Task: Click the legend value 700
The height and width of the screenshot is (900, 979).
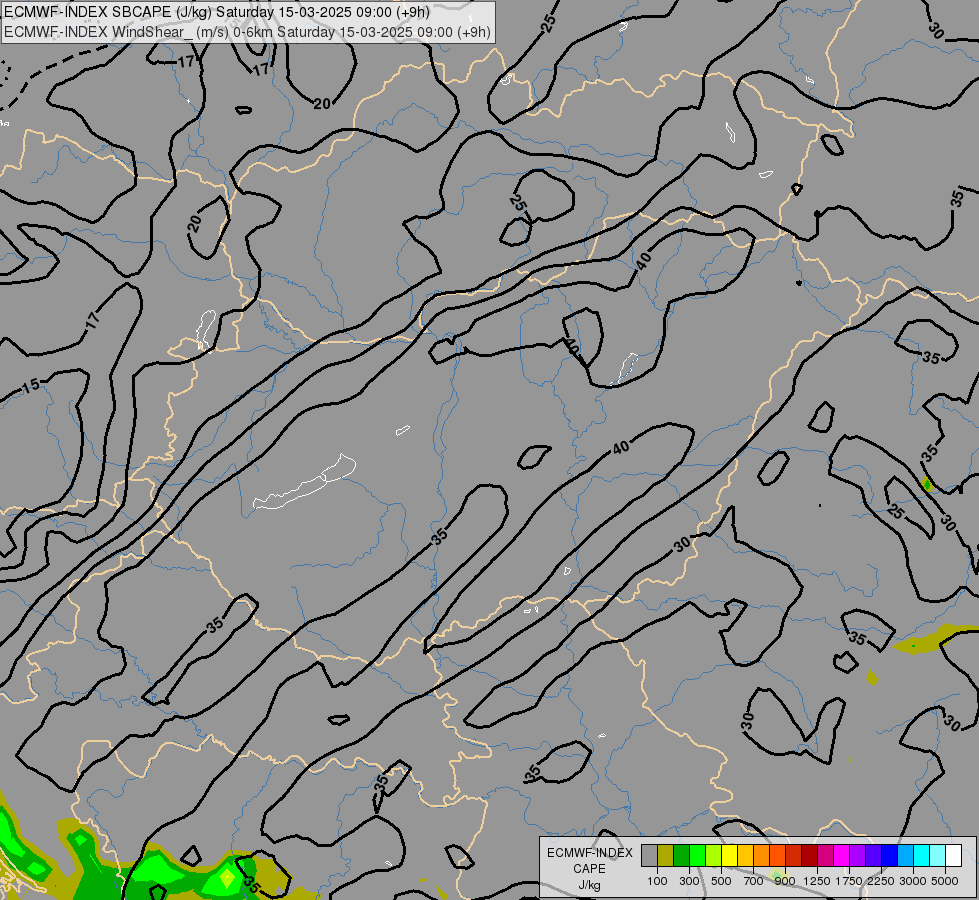Action: tap(754, 881)
